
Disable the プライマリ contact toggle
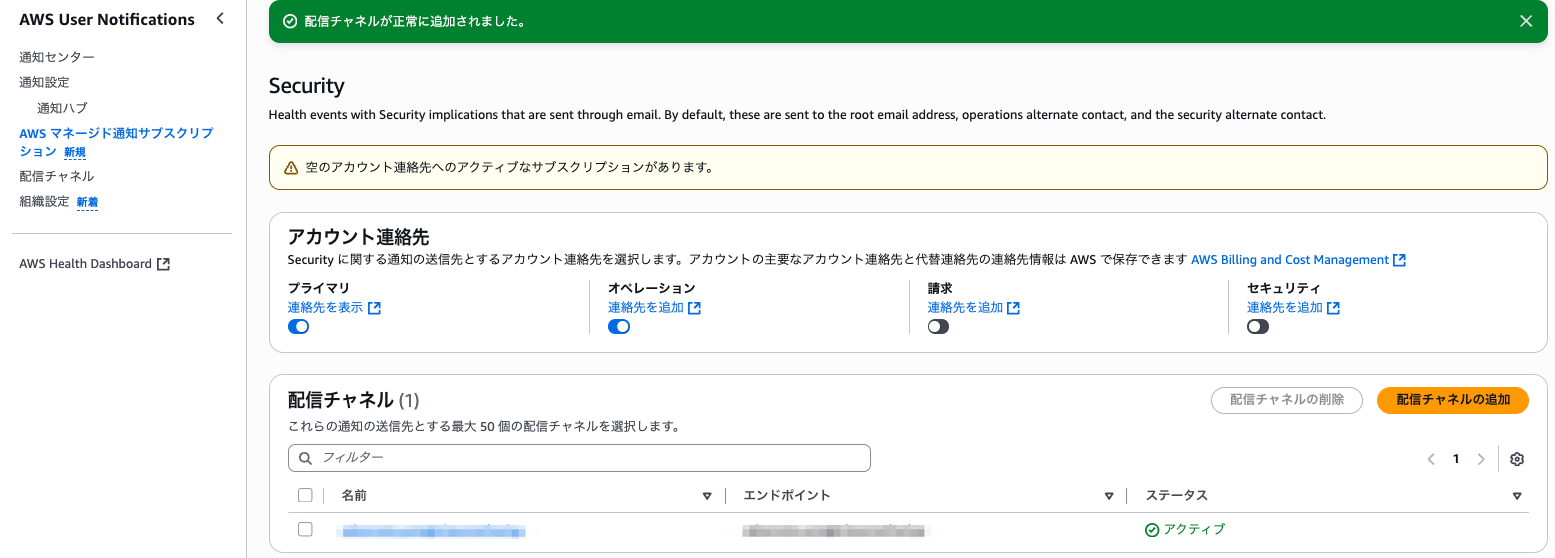coord(298,327)
